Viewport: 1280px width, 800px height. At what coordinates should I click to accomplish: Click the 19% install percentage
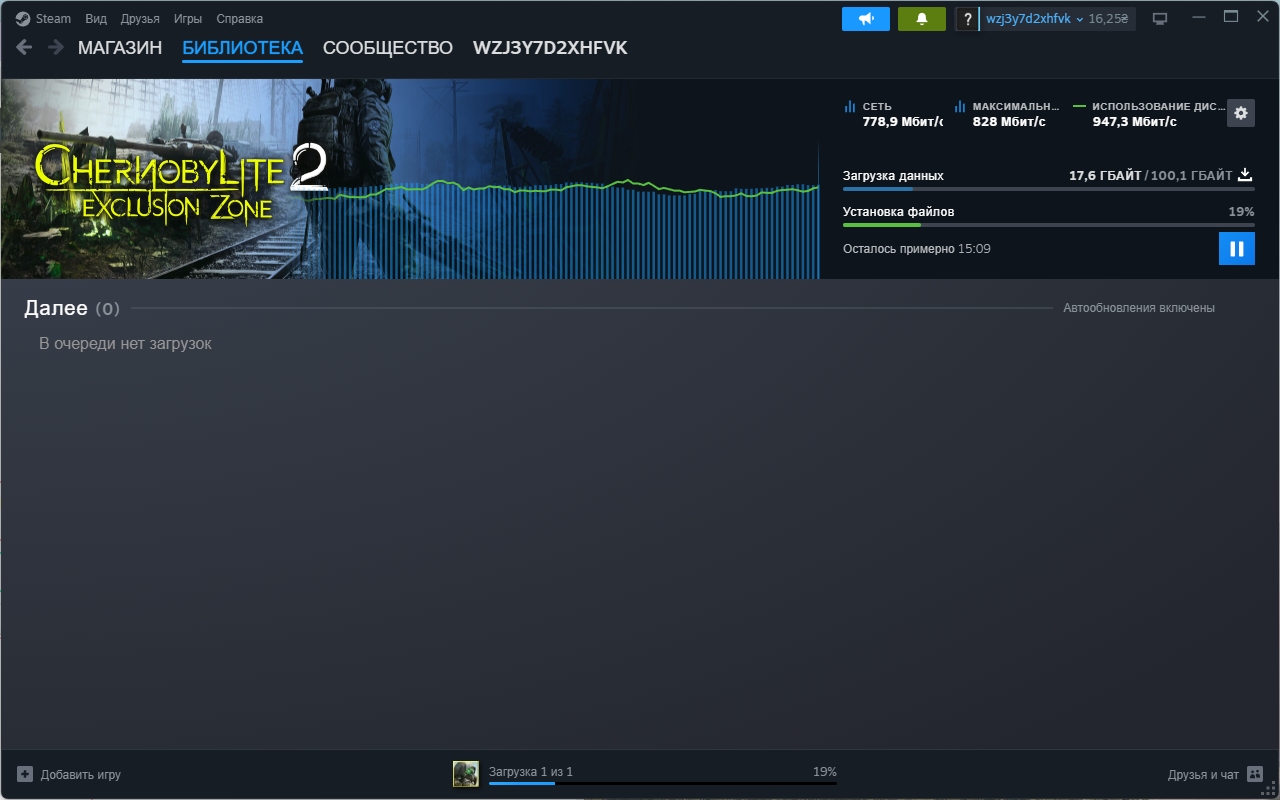coord(1241,212)
